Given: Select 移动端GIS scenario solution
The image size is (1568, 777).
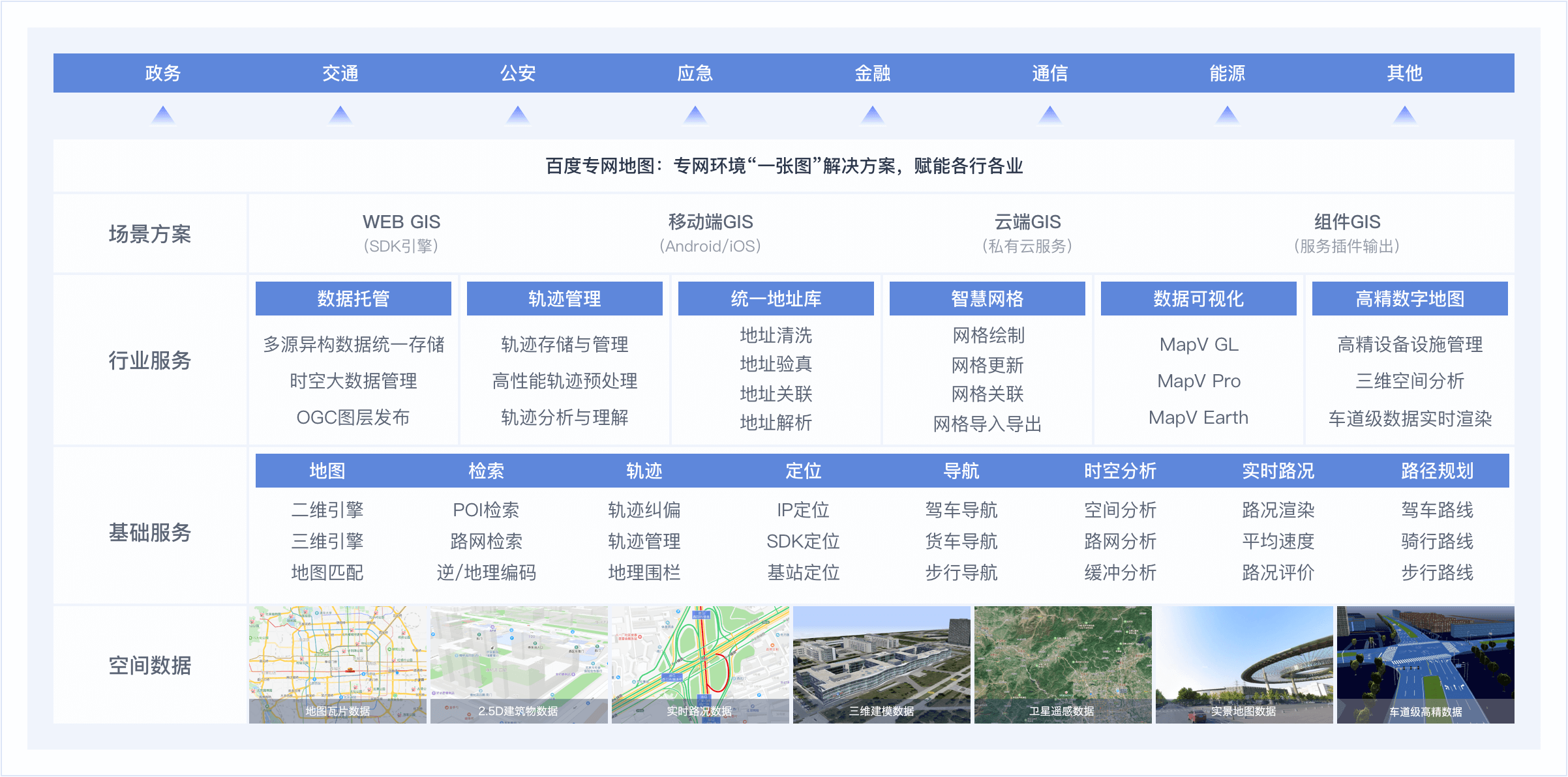Looking at the screenshot, I should click(710, 233).
